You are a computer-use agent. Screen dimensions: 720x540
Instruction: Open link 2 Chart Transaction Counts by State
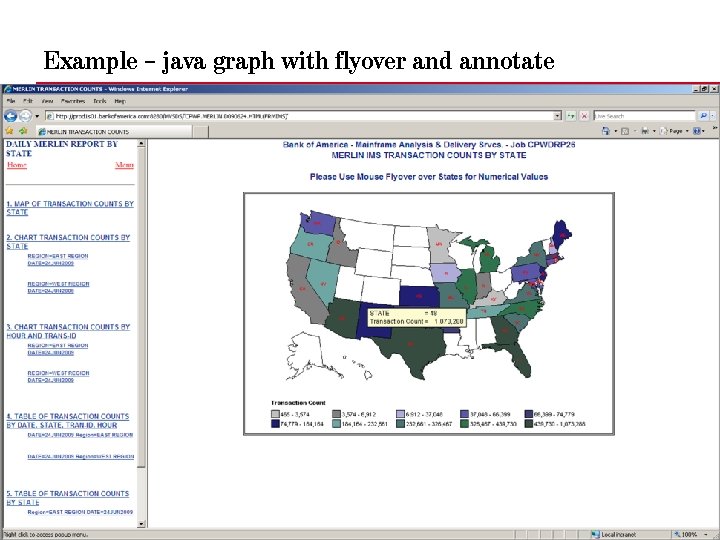coord(68,242)
